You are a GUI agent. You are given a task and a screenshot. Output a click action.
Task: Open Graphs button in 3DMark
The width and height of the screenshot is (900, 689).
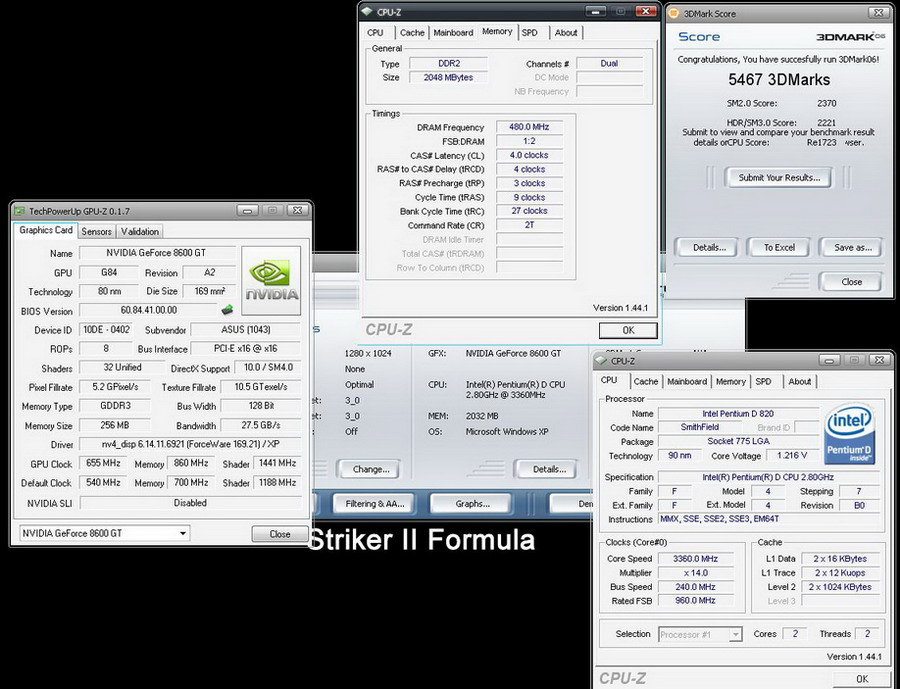472,504
